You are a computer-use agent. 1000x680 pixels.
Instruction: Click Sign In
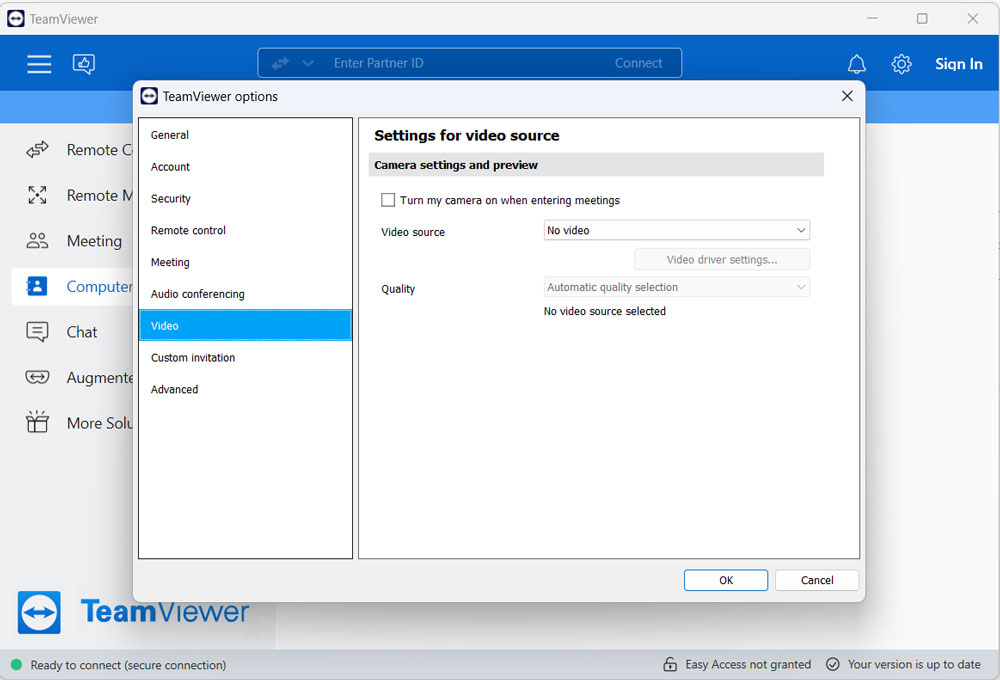click(959, 64)
